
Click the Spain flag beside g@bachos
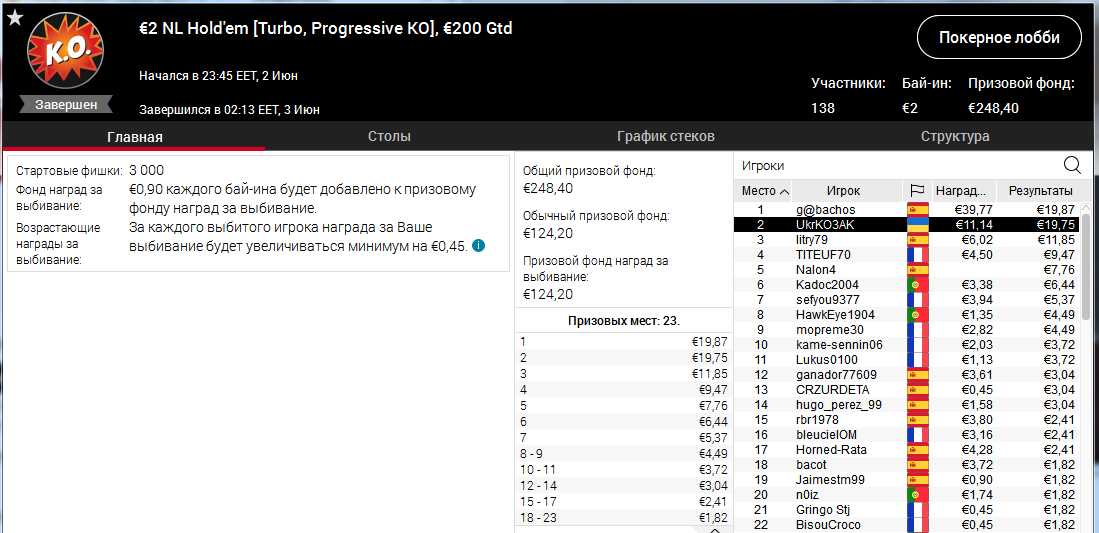[917, 210]
